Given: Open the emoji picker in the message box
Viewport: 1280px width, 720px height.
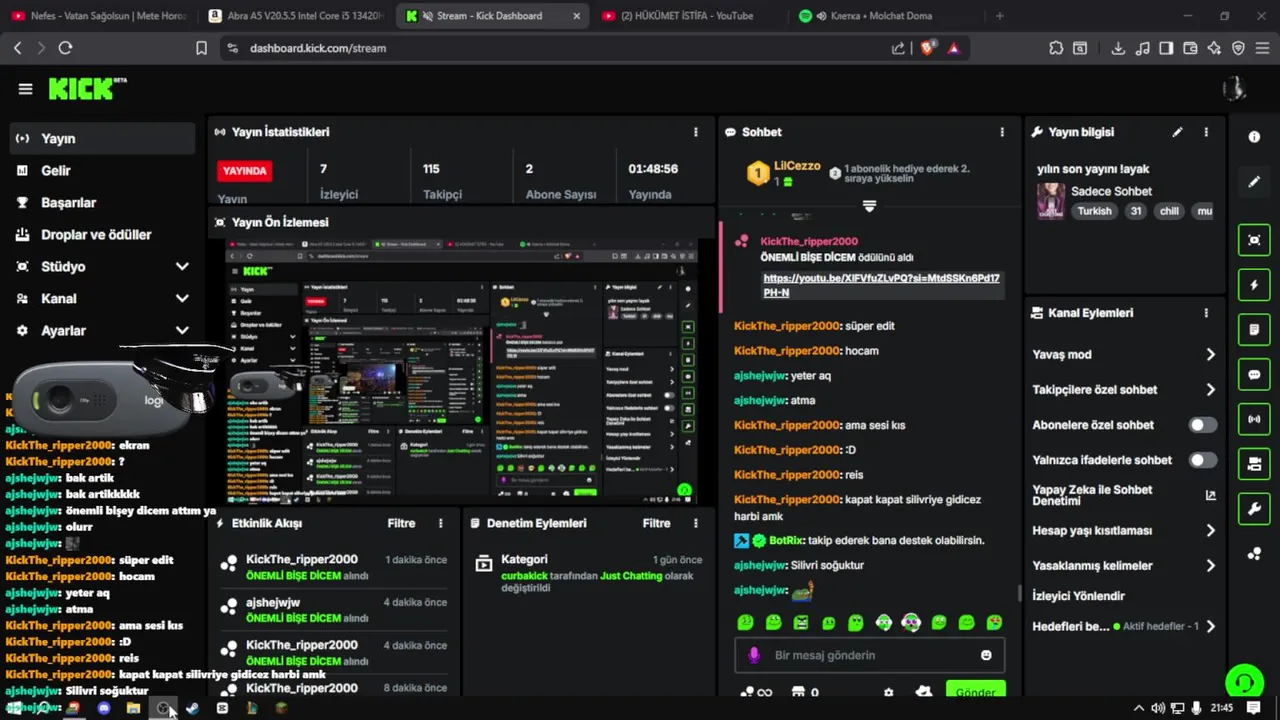Looking at the screenshot, I should (986, 655).
